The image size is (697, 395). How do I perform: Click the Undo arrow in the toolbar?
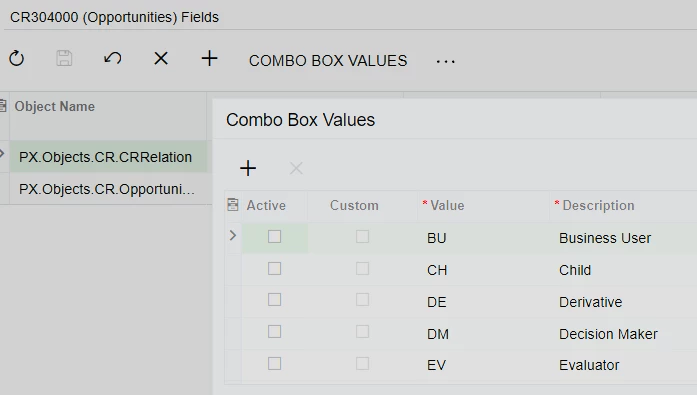pyautogui.click(x=112, y=58)
